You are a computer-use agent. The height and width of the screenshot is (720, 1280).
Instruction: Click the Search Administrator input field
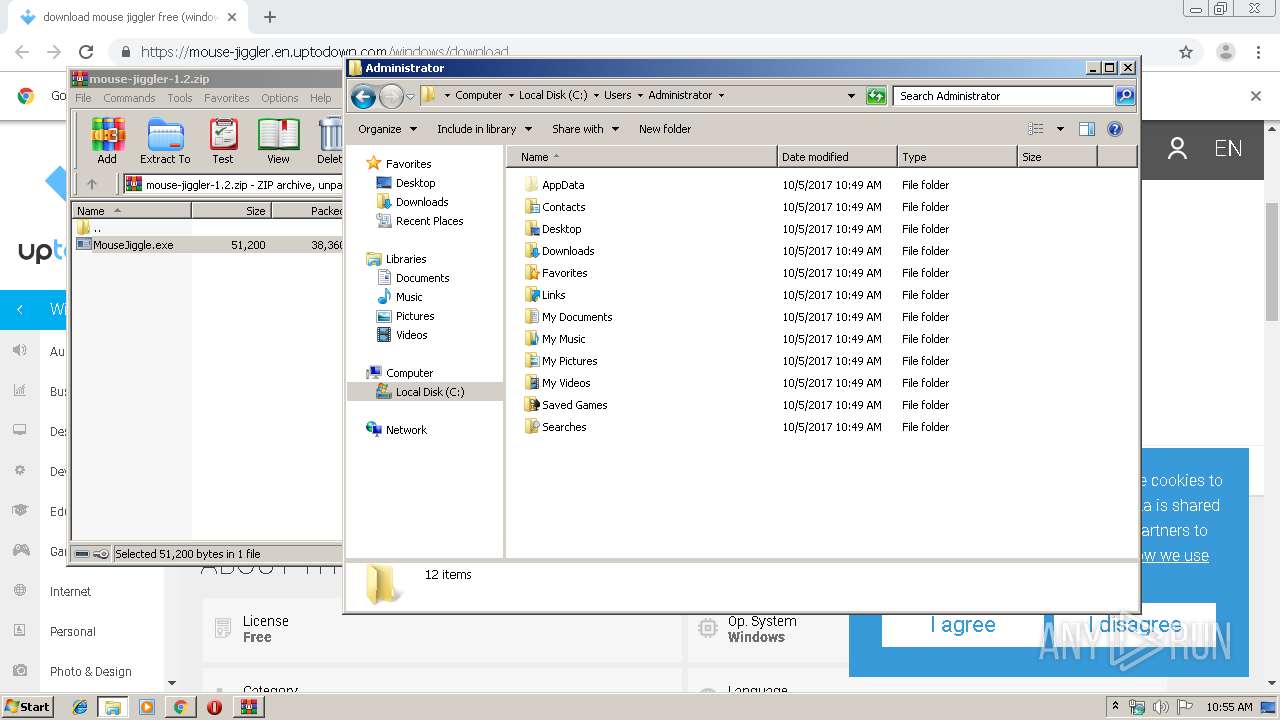coord(1003,96)
